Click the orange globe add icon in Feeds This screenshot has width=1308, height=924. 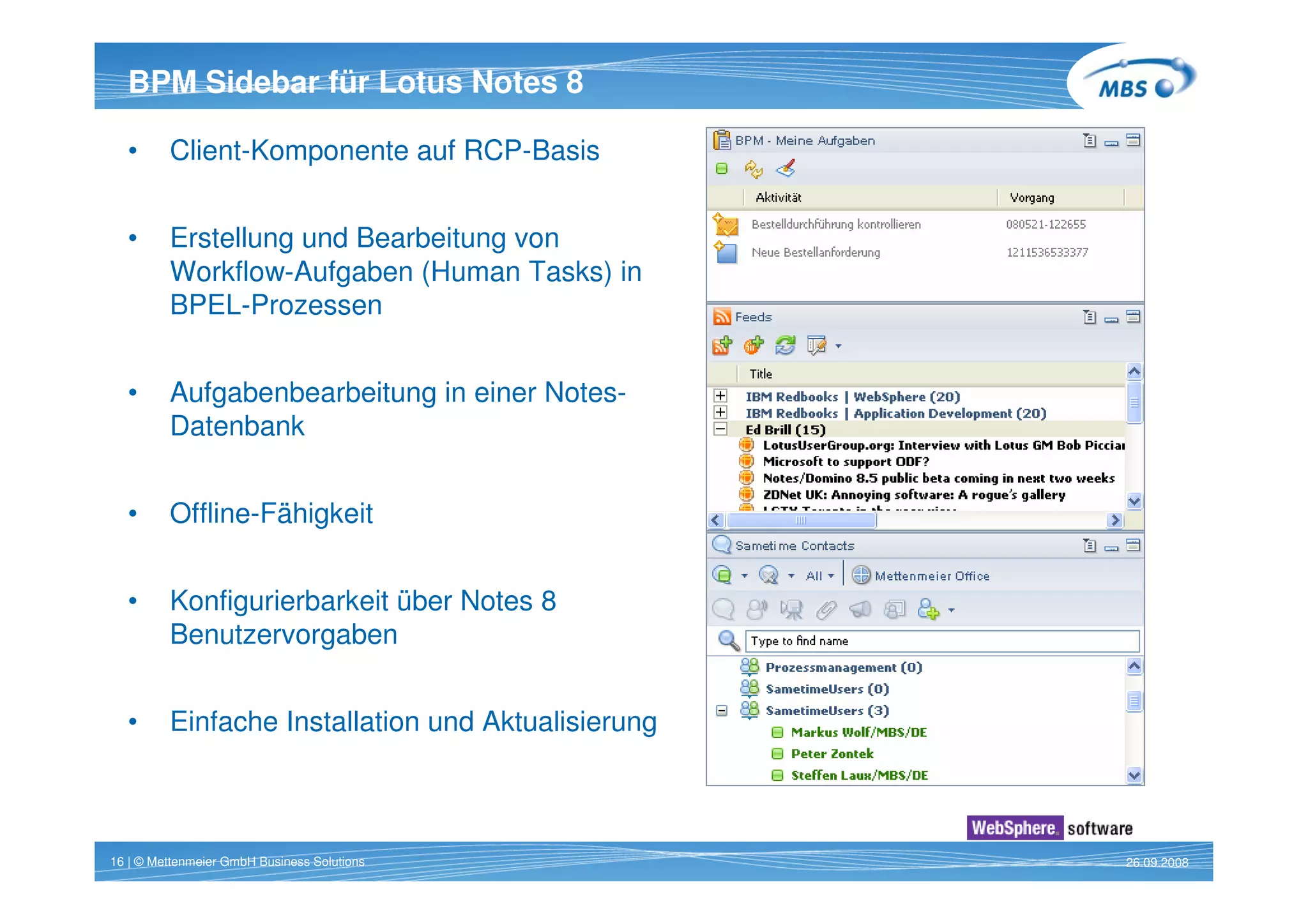click(754, 345)
